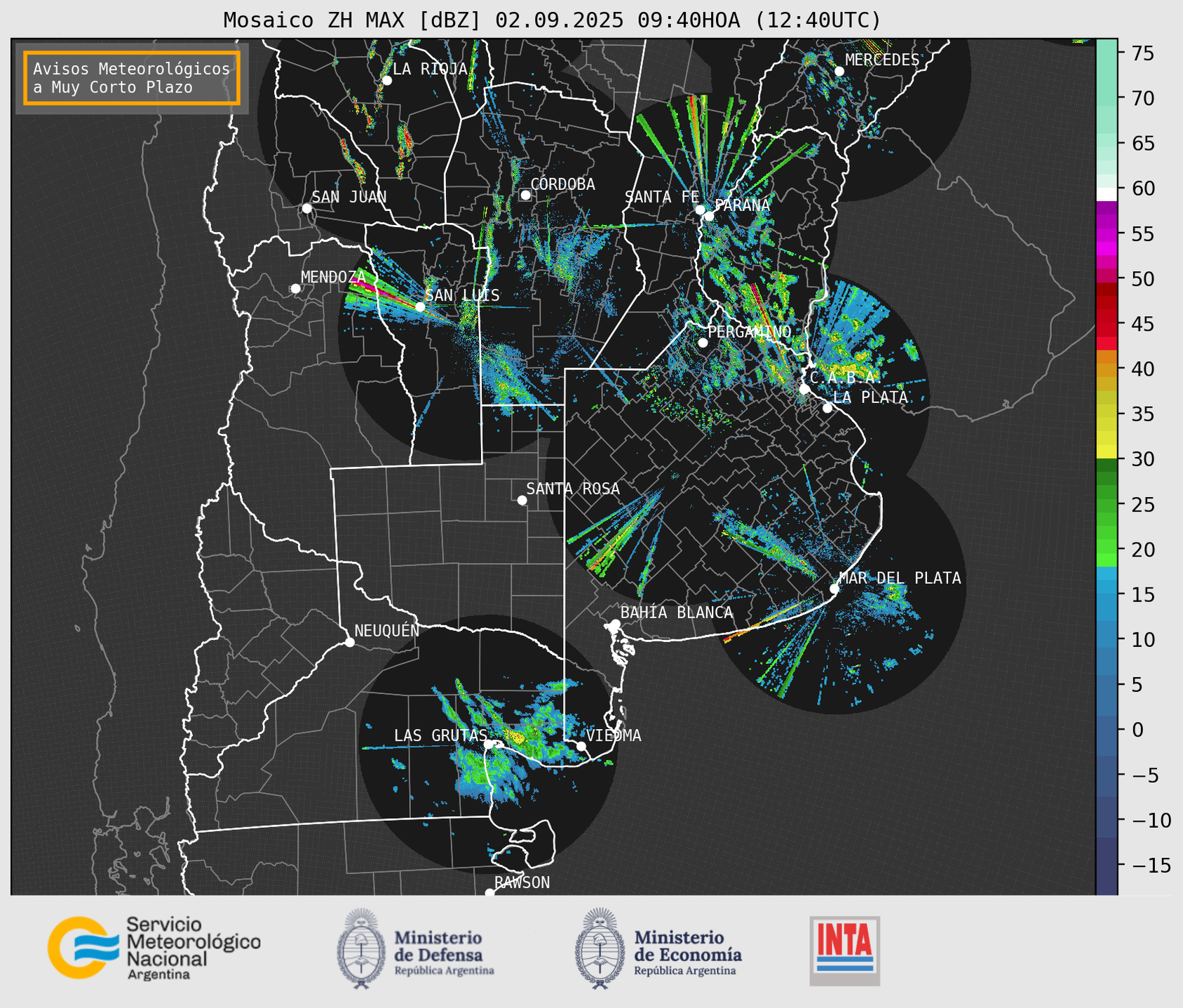The image size is (1183, 1008).
Task: Click the VIEDMA label text
Action: click(x=614, y=735)
